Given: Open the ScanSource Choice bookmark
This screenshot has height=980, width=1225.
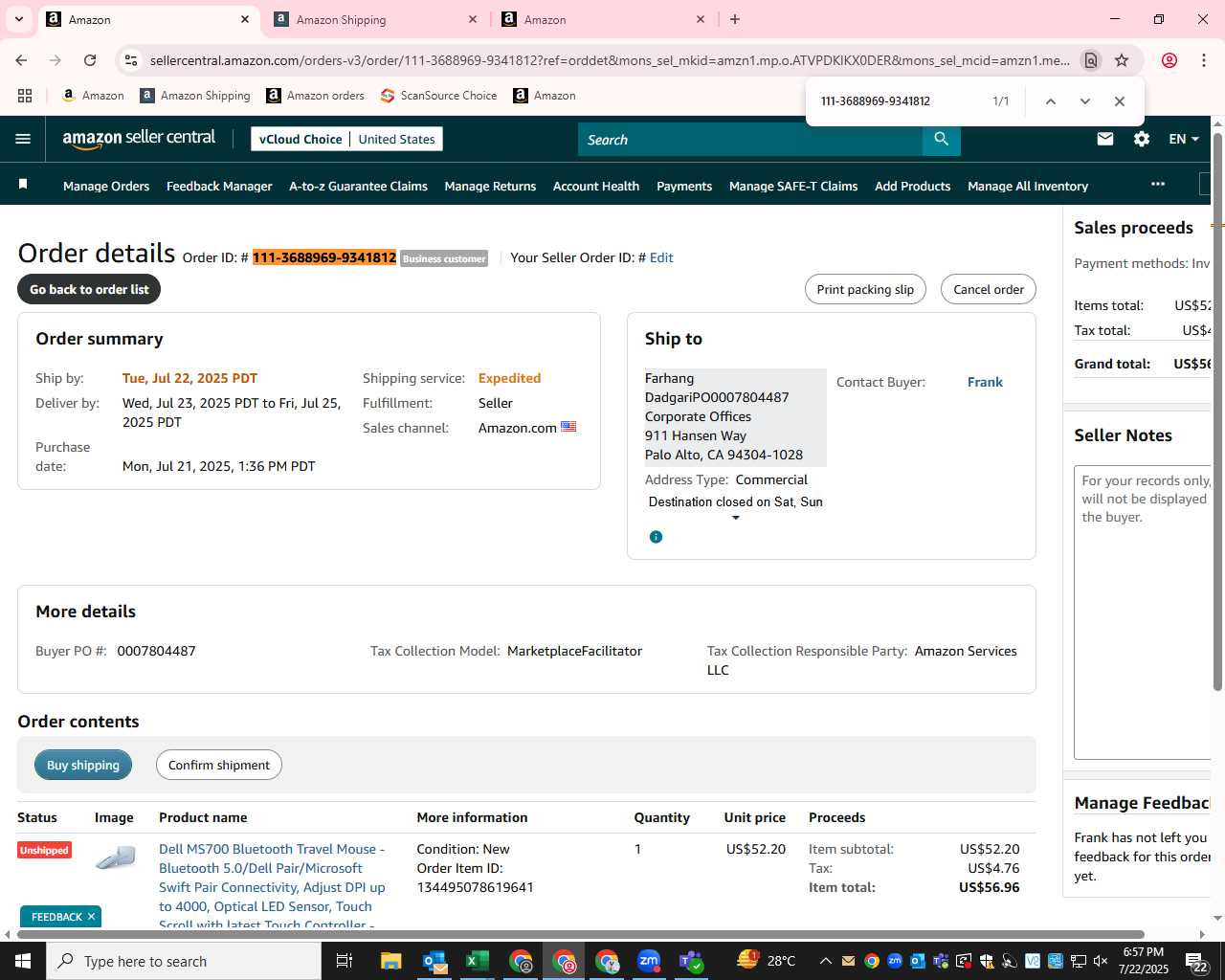Looking at the screenshot, I should [438, 96].
